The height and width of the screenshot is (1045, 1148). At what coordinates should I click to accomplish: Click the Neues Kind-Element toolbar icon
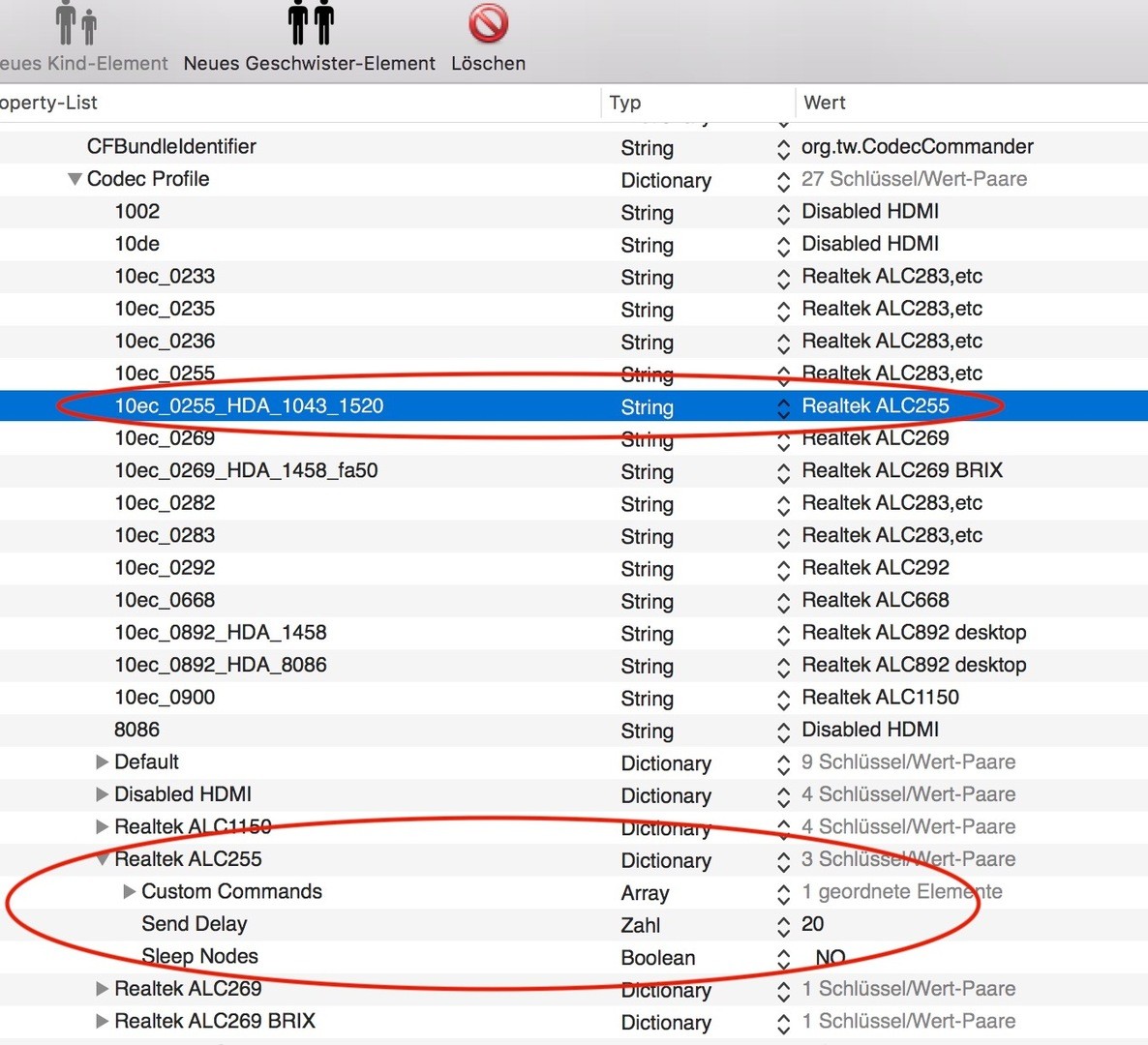(76, 23)
